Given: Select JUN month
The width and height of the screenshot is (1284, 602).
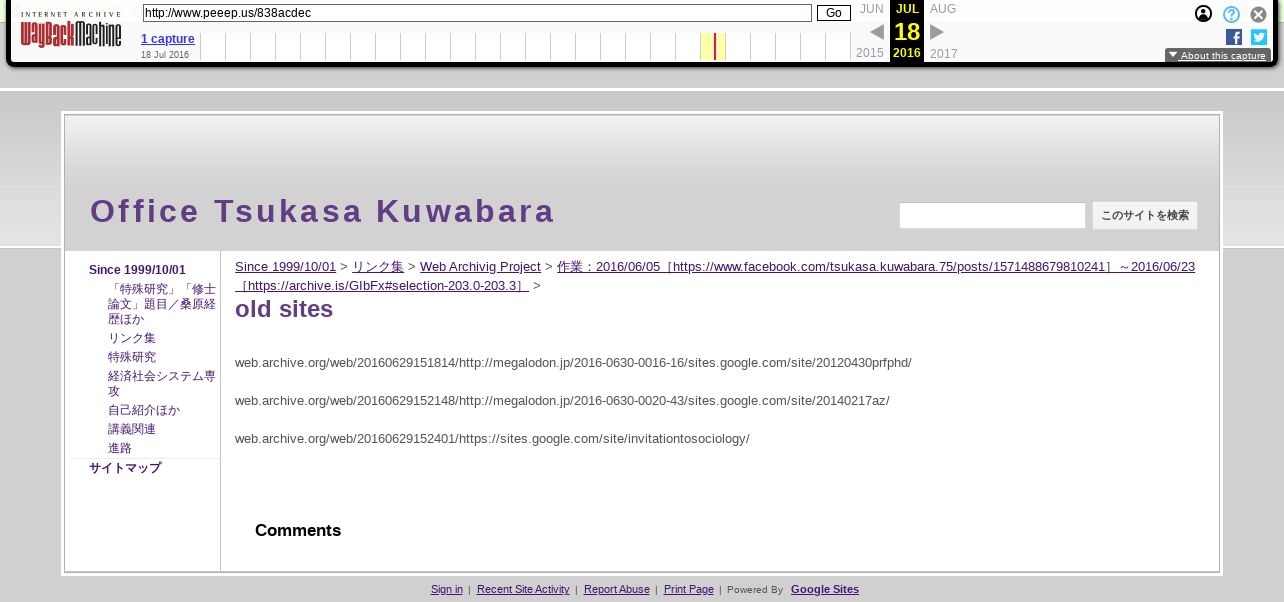Looking at the screenshot, I should click(x=871, y=9).
